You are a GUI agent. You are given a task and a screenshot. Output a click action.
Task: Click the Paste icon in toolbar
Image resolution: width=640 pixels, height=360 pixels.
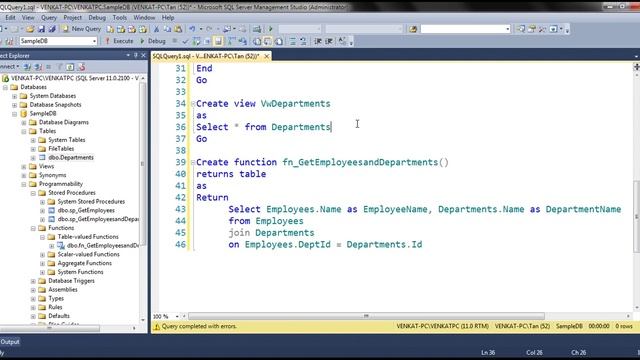coord(178,29)
